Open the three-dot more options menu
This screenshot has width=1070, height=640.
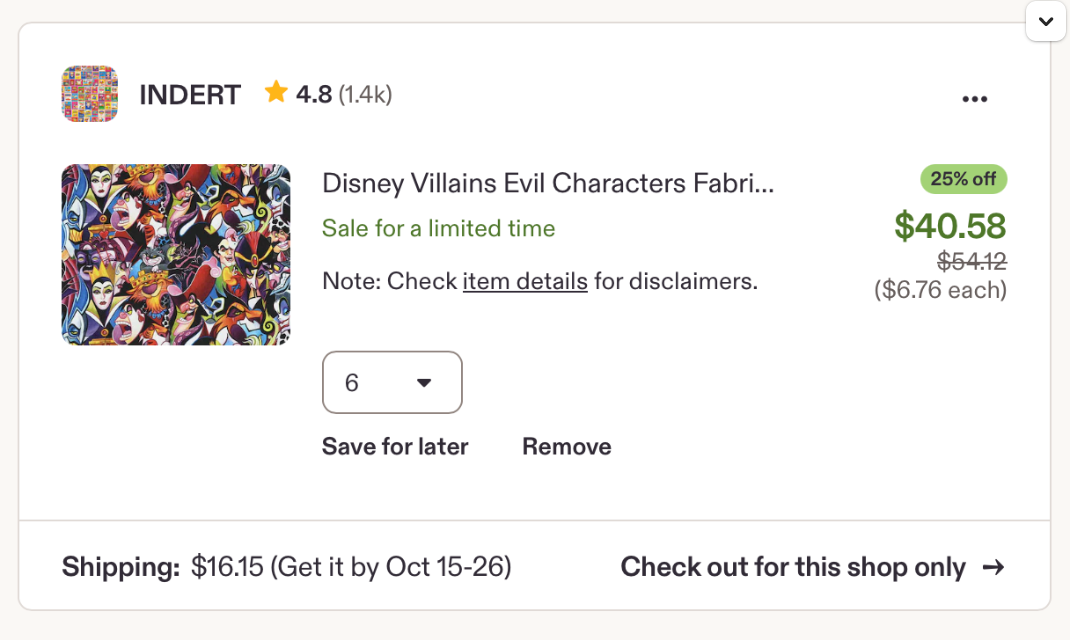(974, 99)
